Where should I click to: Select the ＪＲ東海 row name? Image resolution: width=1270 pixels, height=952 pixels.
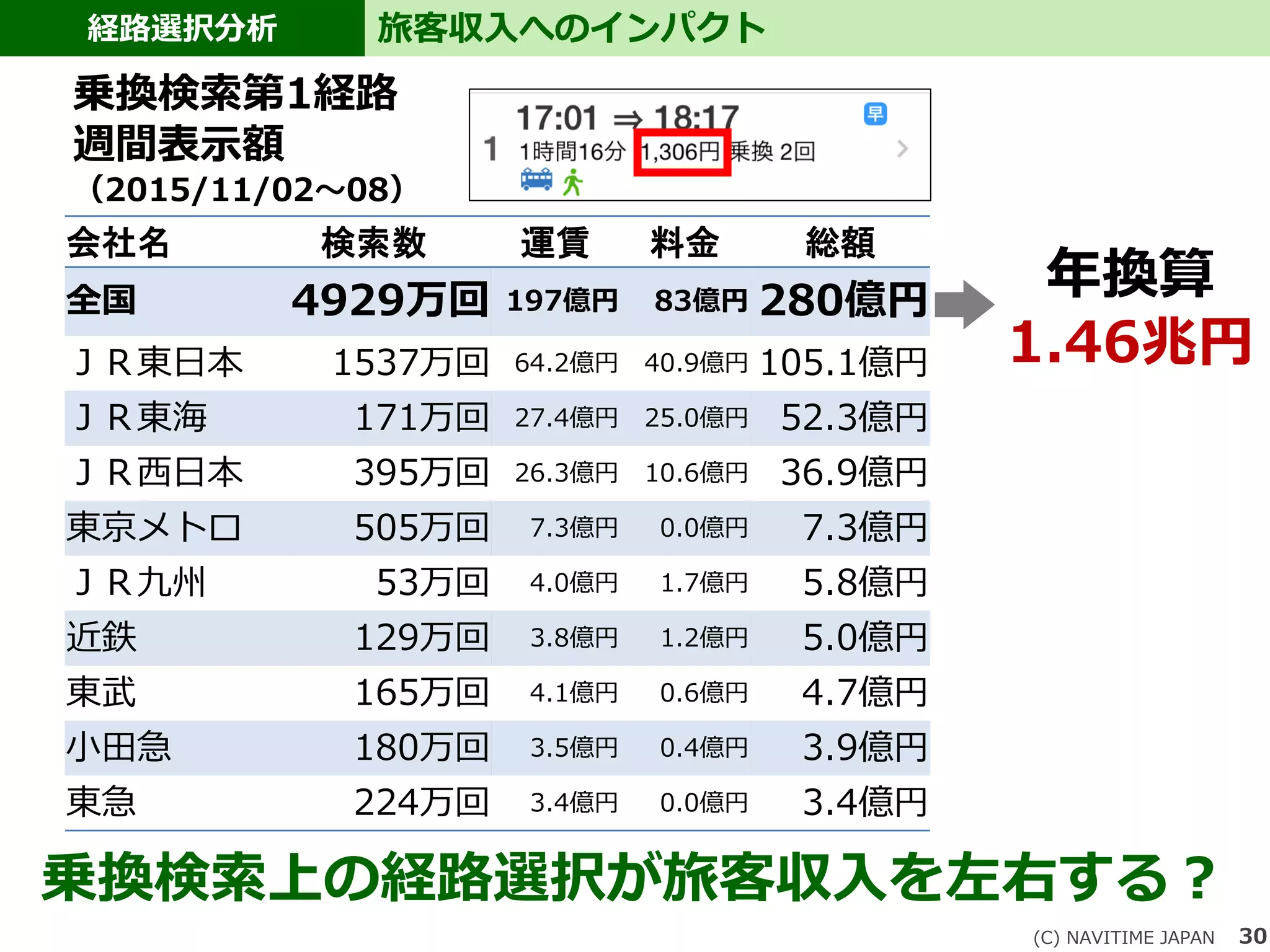[141, 417]
